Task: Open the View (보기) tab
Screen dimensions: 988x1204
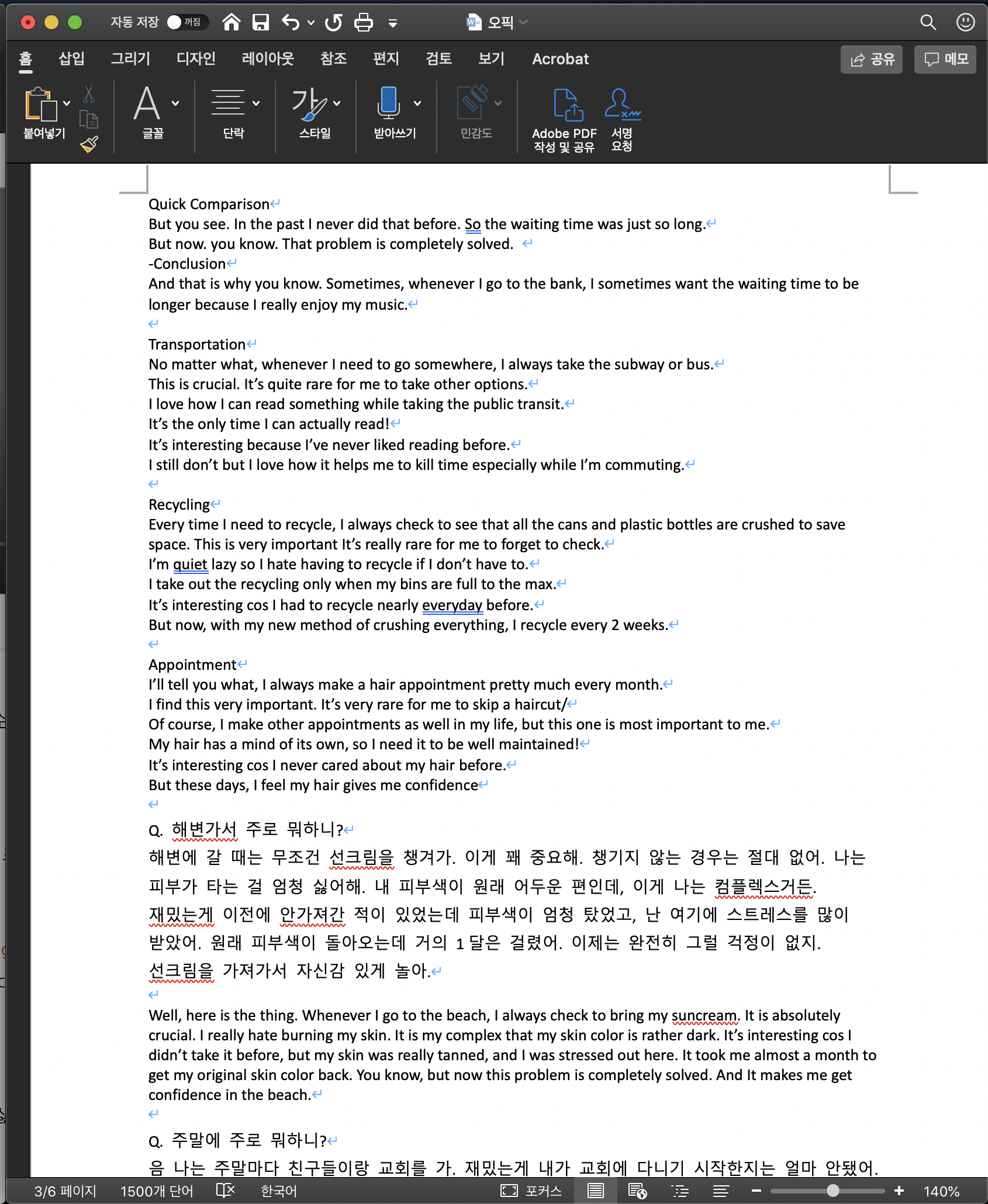Action: point(491,58)
